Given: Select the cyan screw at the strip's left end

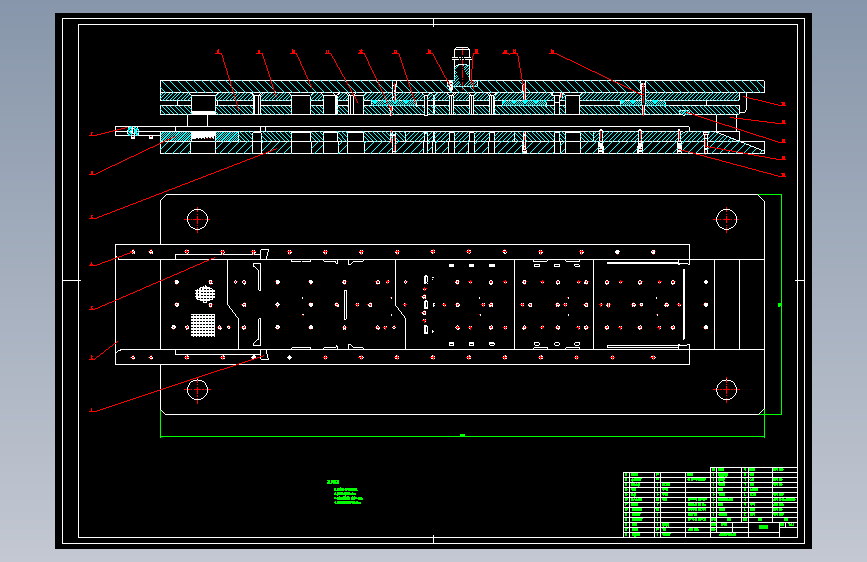Looking at the screenshot, I should pos(133,132).
